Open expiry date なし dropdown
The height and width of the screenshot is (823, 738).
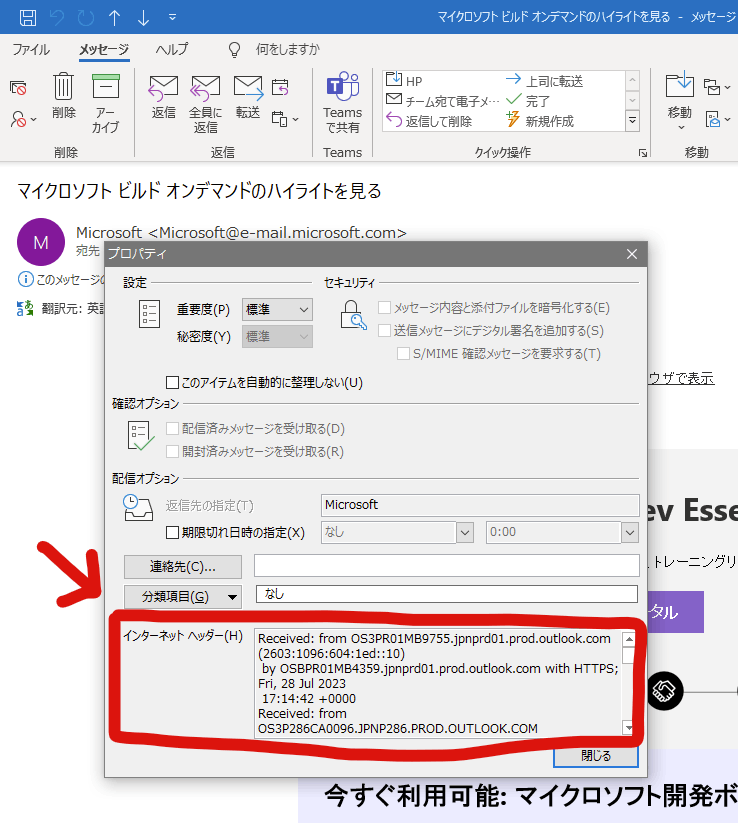pyautogui.click(x=465, y=533)
